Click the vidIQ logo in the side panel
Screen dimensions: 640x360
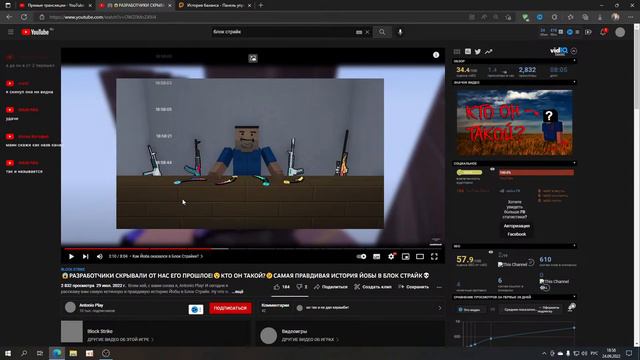(559, 51)
